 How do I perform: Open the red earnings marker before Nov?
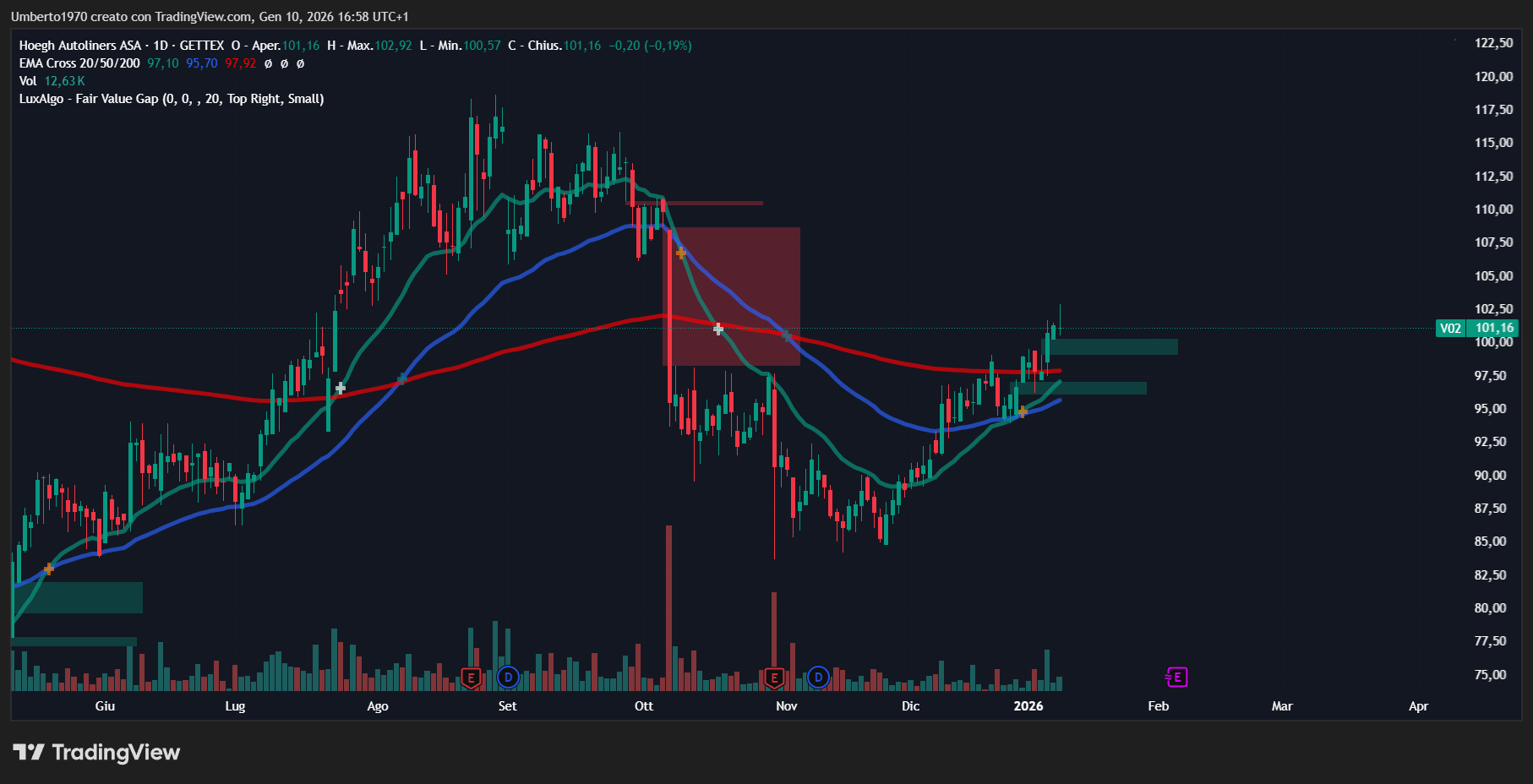tap(773, 678)
